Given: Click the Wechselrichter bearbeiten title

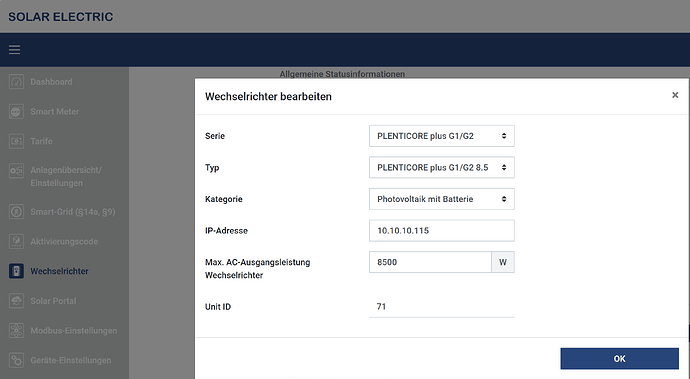Looking at the screenshot, I should 268,96.
